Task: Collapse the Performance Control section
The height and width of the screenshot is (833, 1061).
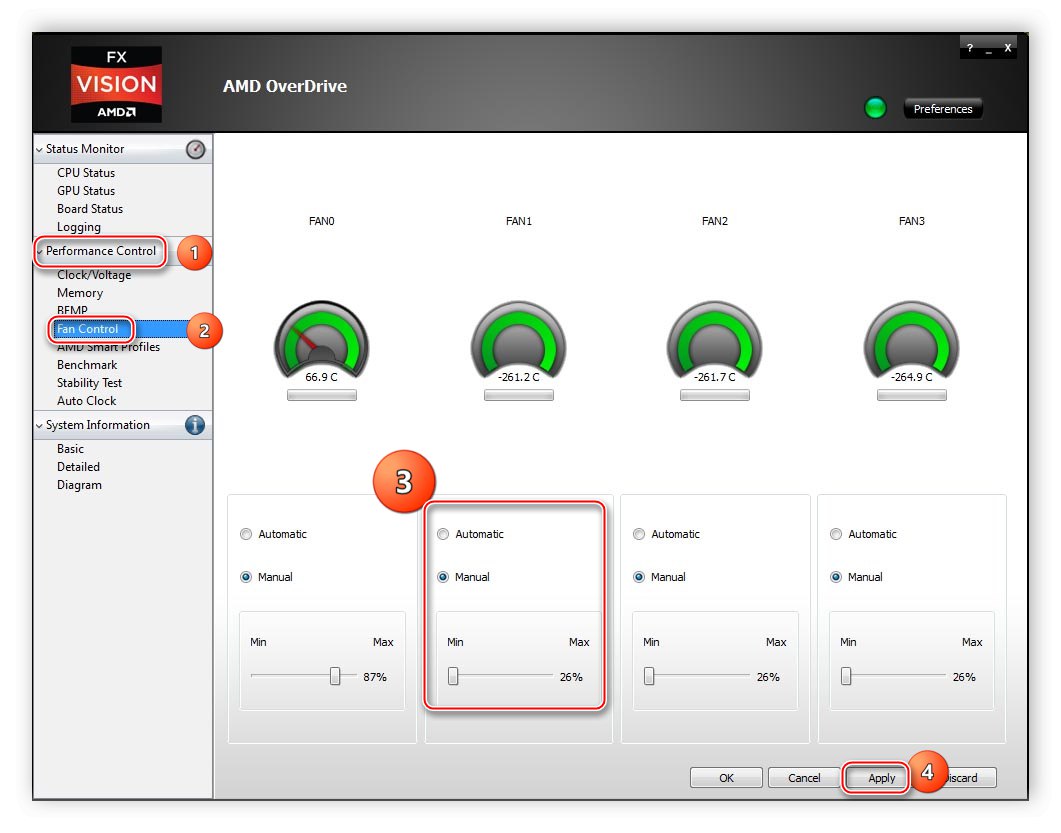Action: click(x=39, y=252)
